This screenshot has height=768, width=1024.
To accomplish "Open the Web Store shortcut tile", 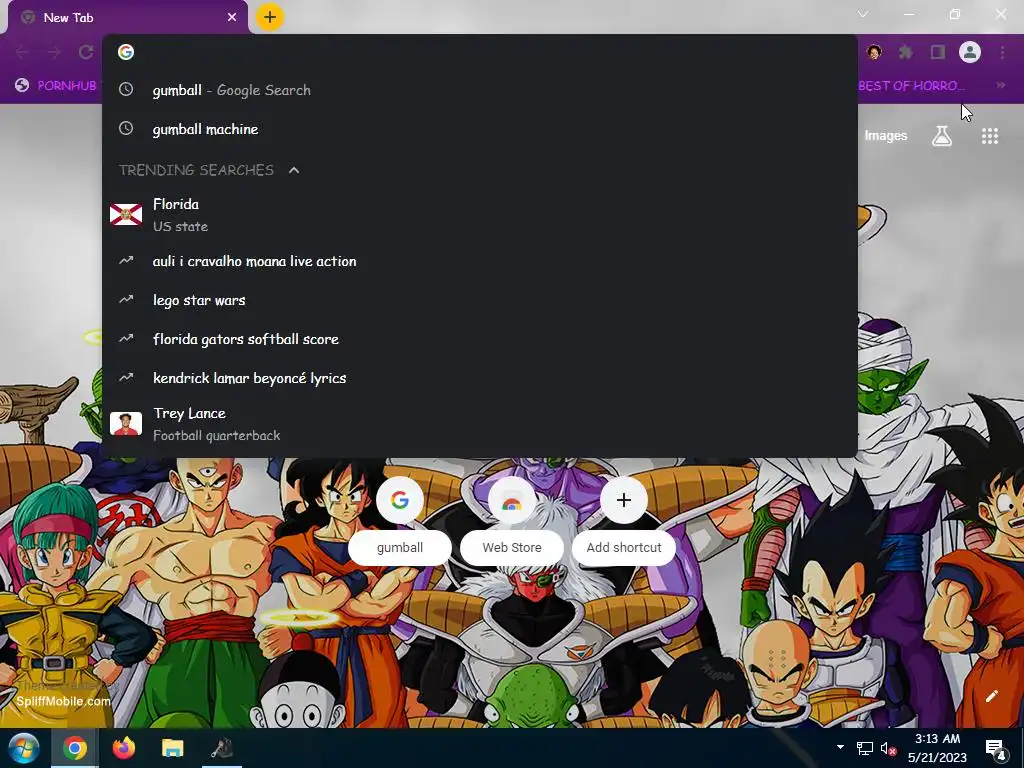I will [512, 520].
